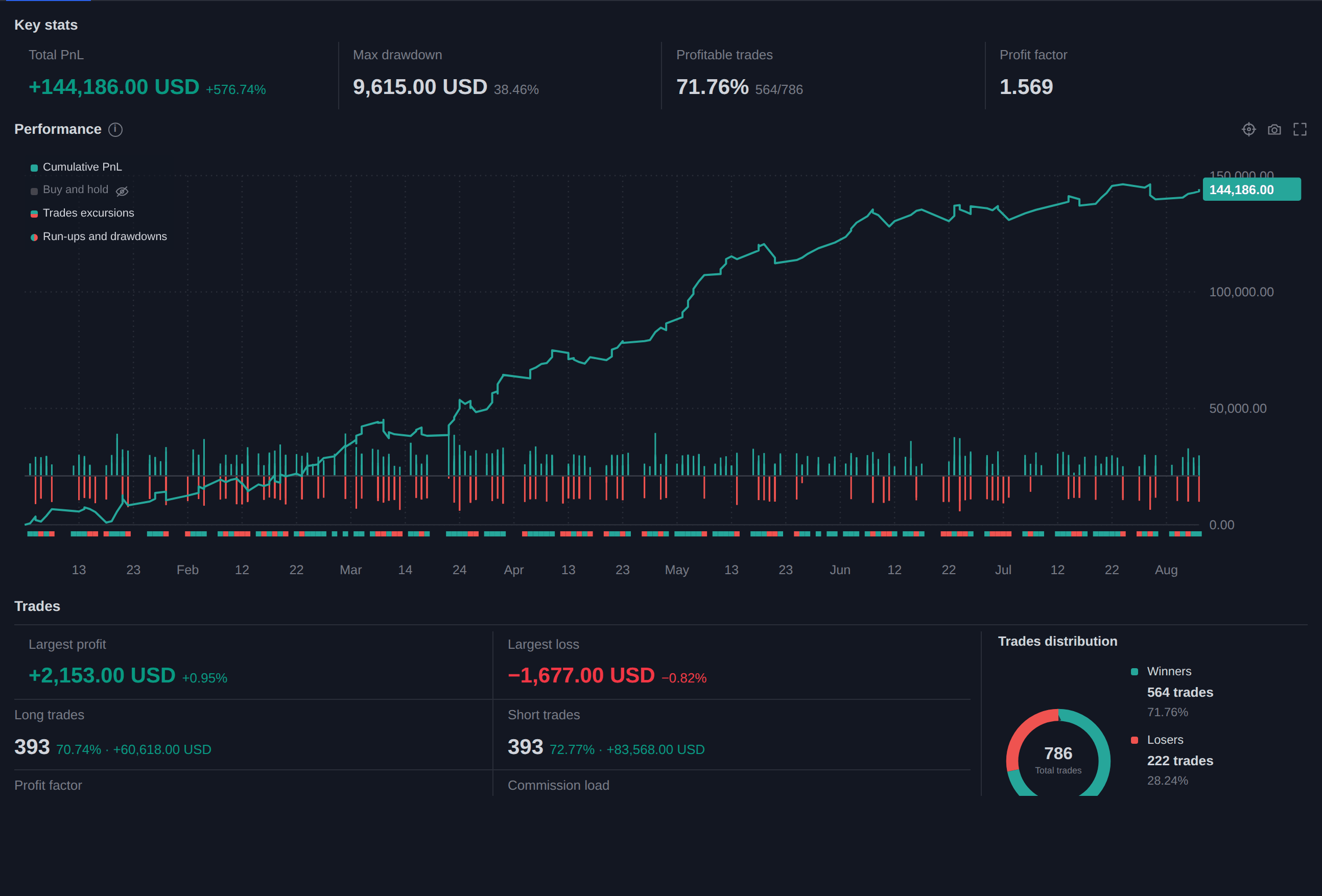Image resolution: width=1322 pixels, height=896 pixels.
Task: Click the 144,186.00 price label tag
Action: [x=1252, y=190]
